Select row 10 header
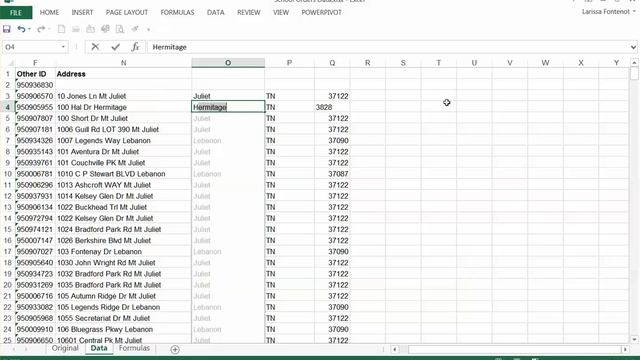 point(7,174)
